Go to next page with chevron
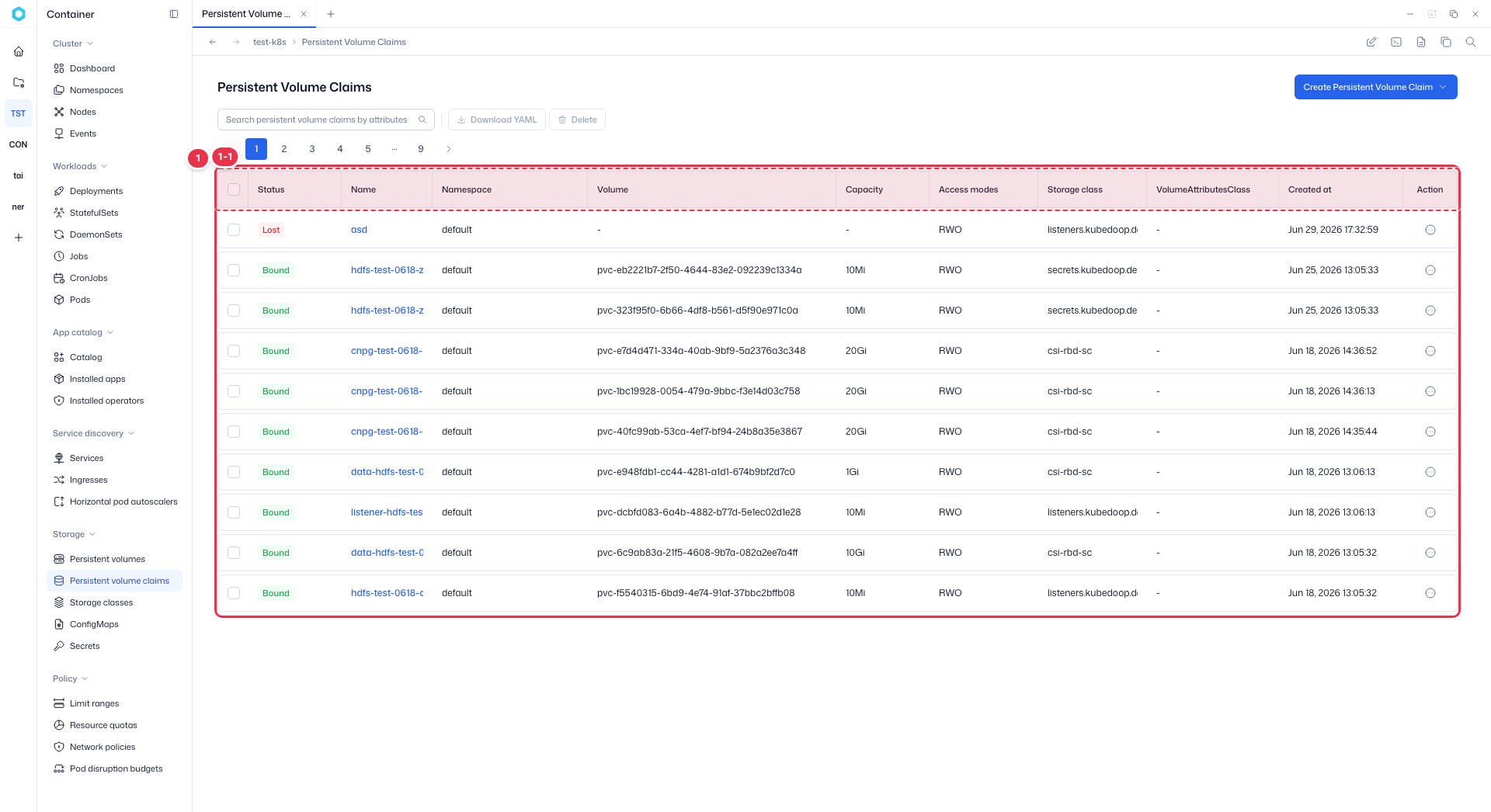 click(x=449, y=149)
